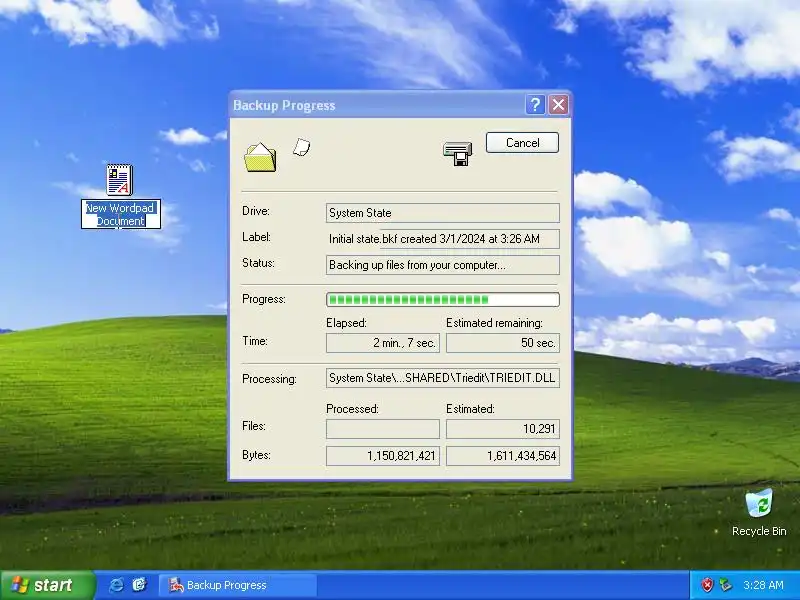Click the tray icon beside the clock
The image size is (800, 600).
725,585
